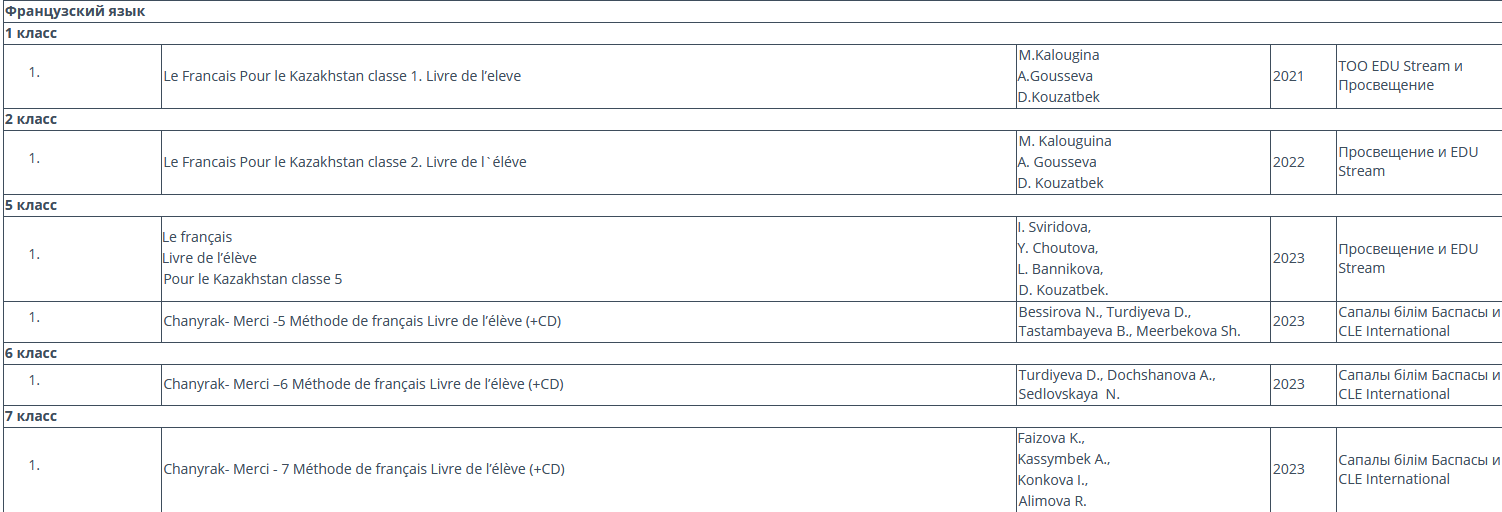Screen dimensions: 1502x512
Task: Click the Chanyrak- Merci –6 book title
Action: 364,384
